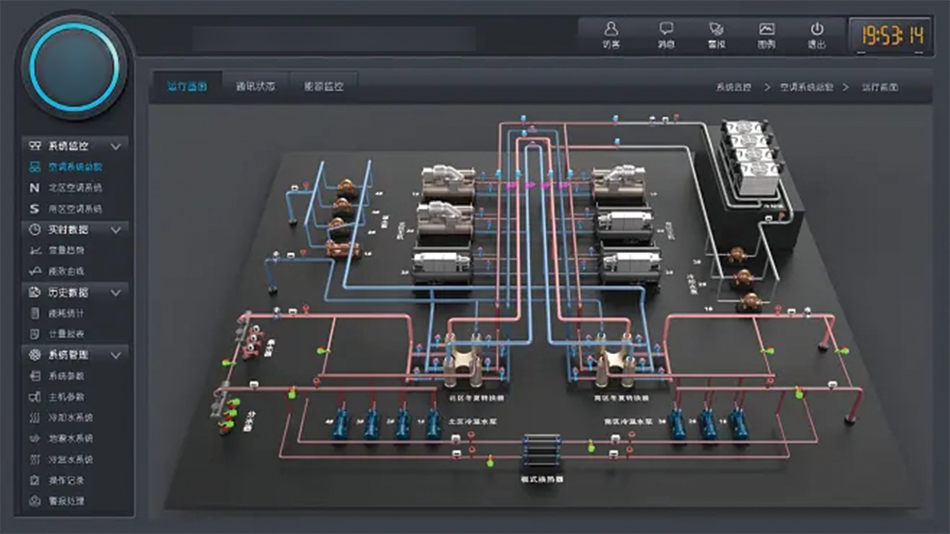Click the chart image icon in top bar

767,34
